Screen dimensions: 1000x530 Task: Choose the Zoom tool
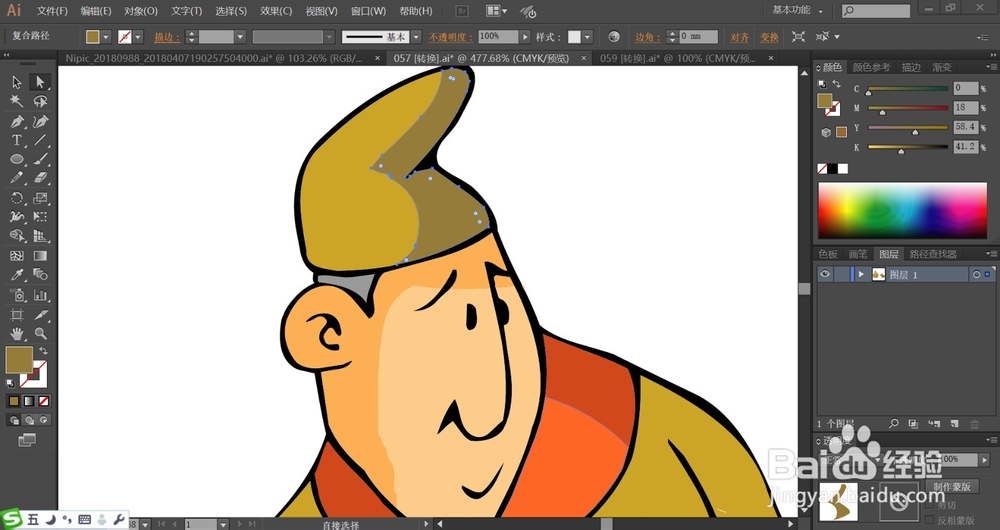coord(40,333)
